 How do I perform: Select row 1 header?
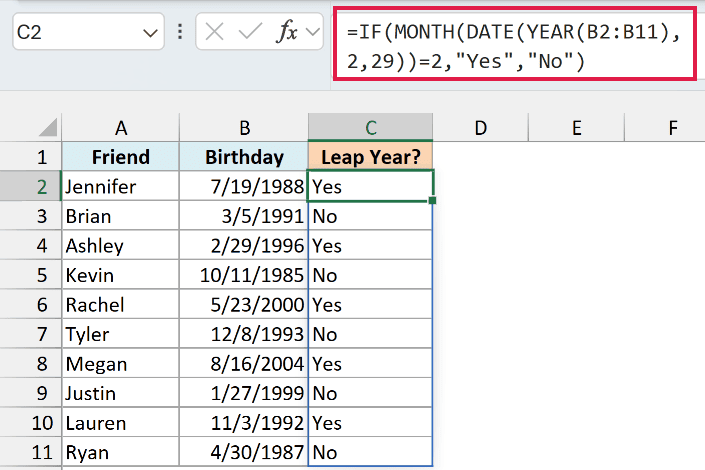tap(31, 157)
